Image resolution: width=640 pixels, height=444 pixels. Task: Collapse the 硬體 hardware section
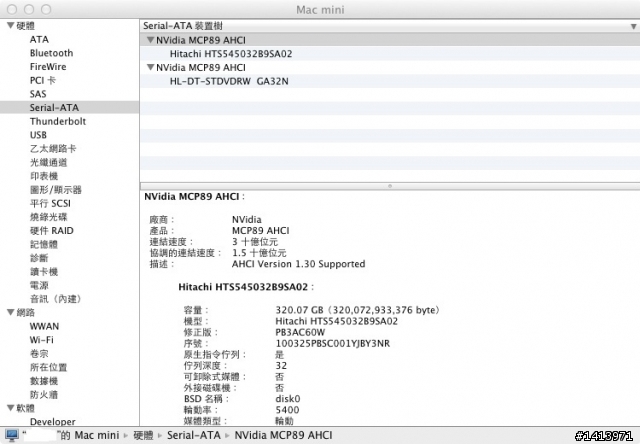click(x=11, y=25)
